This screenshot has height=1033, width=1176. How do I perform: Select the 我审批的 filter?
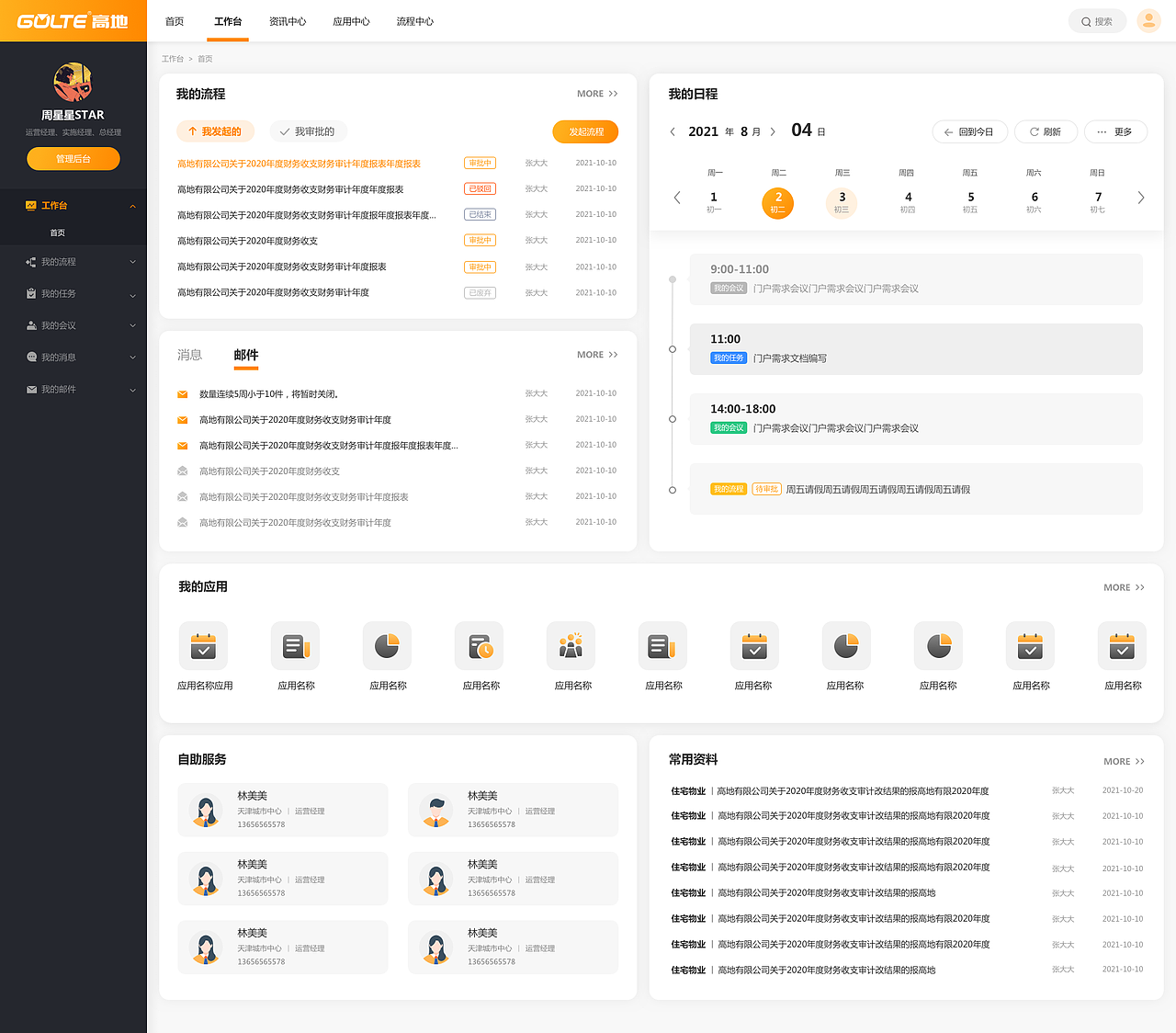click(308, 131)
